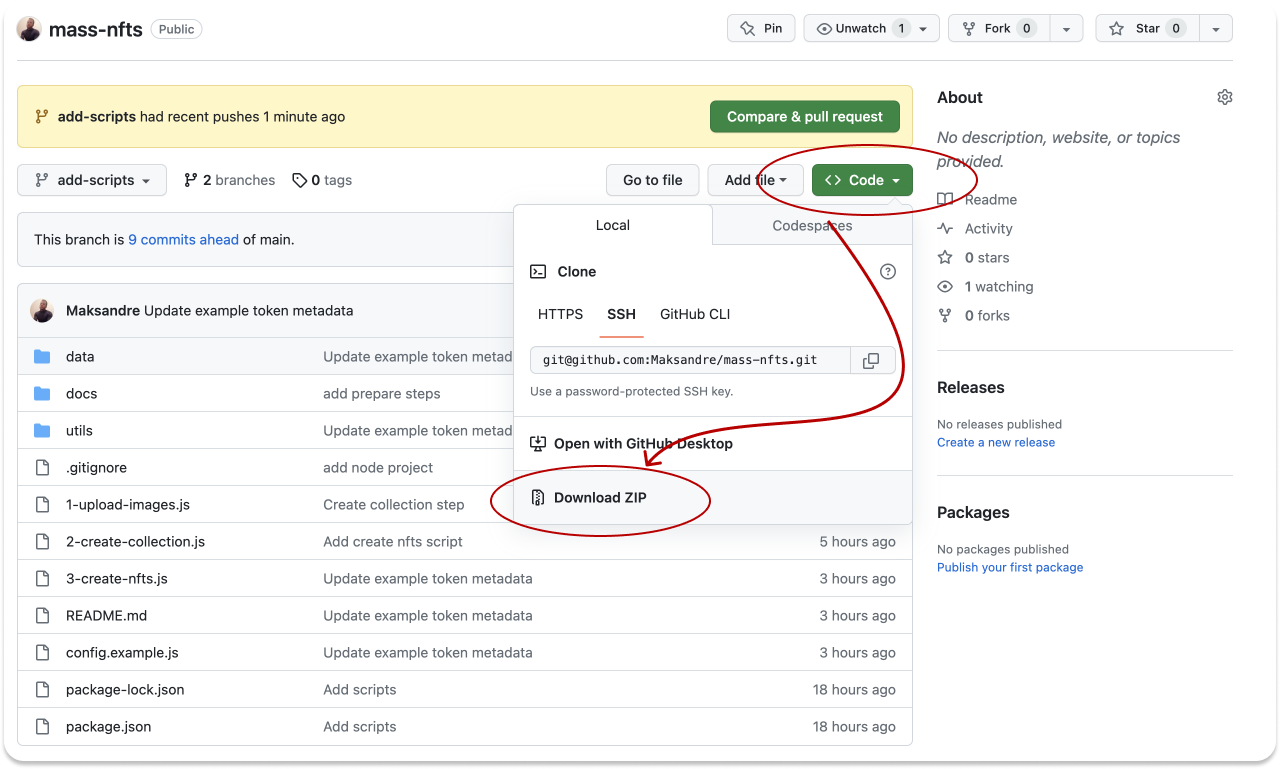The width and height of the screenshot is (1280, 769).
Task: Click Publish your first package link
Action: (x=1010, y=568)
